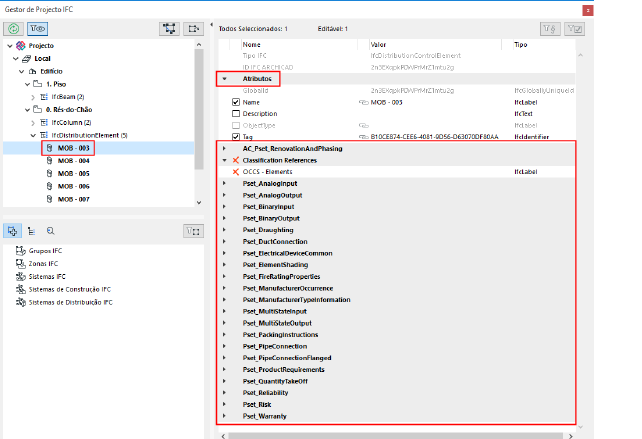642x439 pixels.
Task: Click the select elements in view icon
Action: 169,29
